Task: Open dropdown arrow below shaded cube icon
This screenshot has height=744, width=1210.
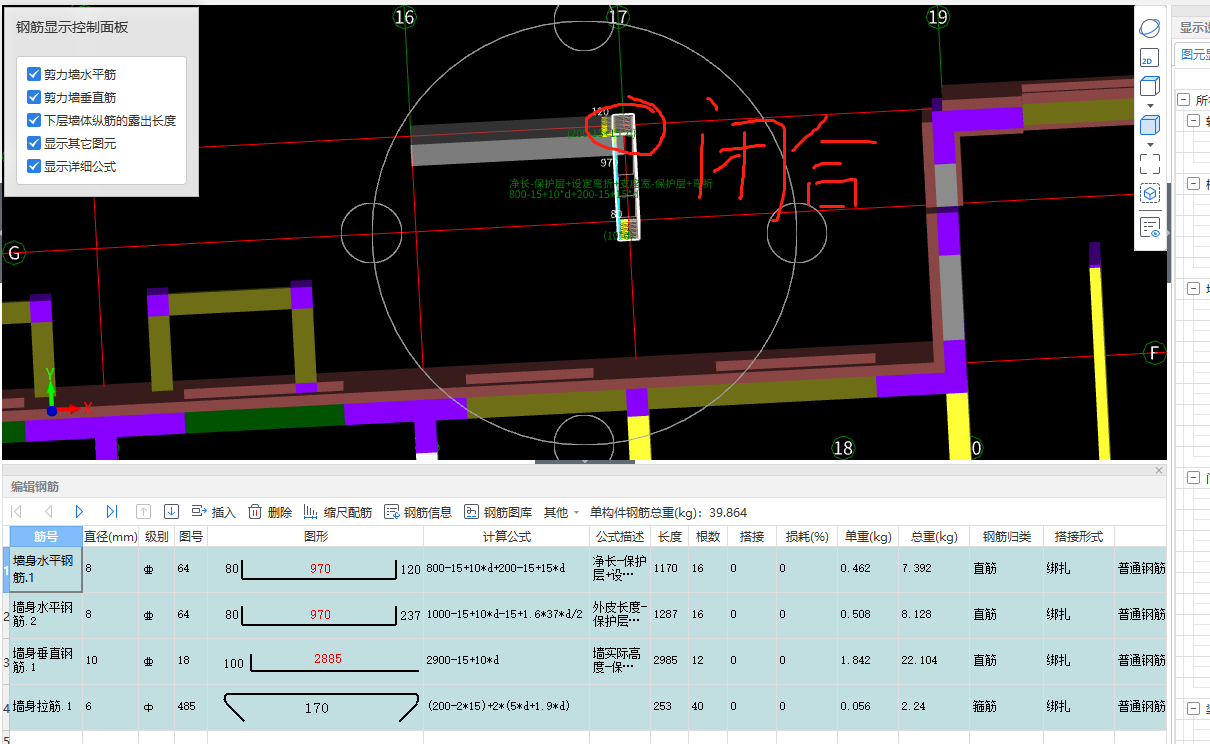Action: click(x=1150, y=145)
